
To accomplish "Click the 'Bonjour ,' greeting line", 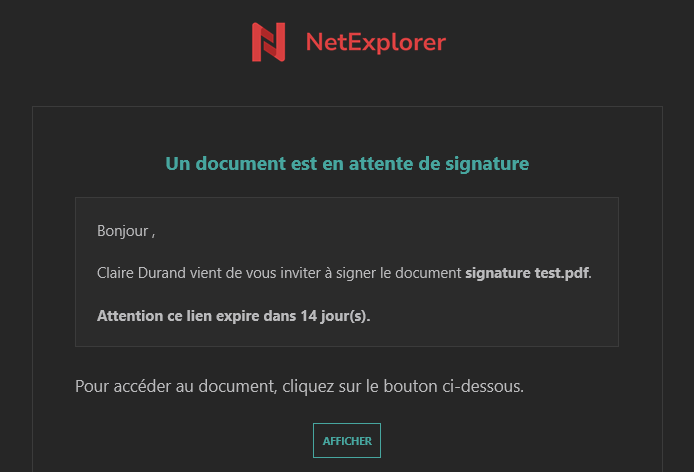I will [x=126, y=231].
